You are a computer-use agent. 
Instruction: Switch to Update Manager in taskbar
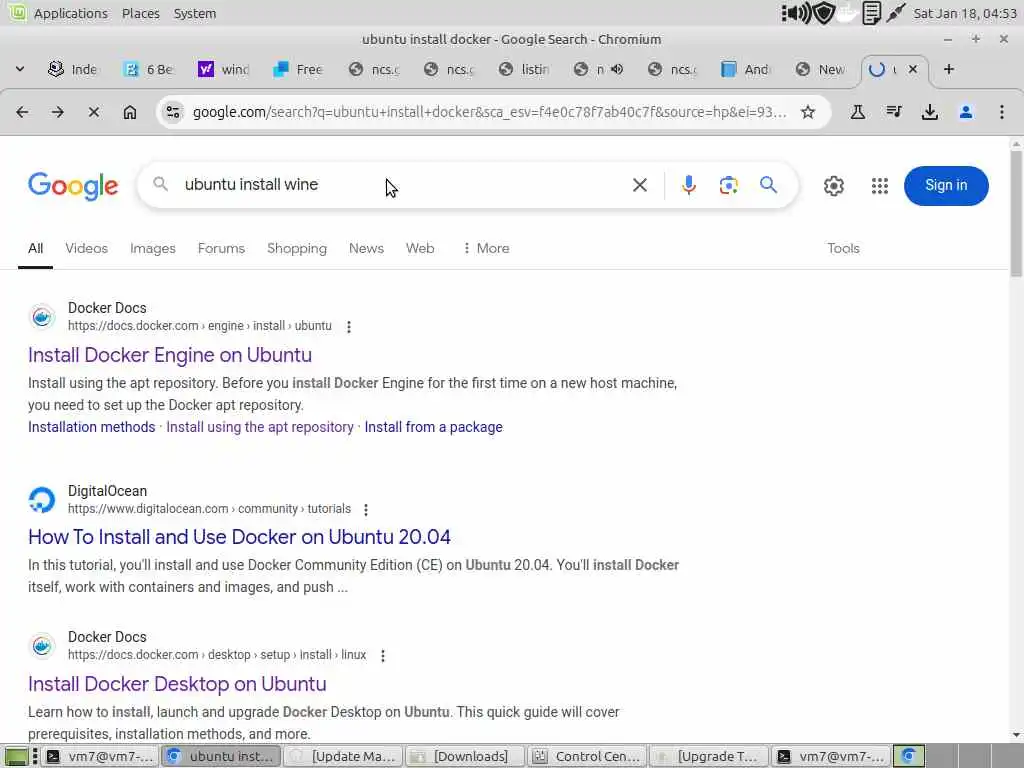(344, 756)
